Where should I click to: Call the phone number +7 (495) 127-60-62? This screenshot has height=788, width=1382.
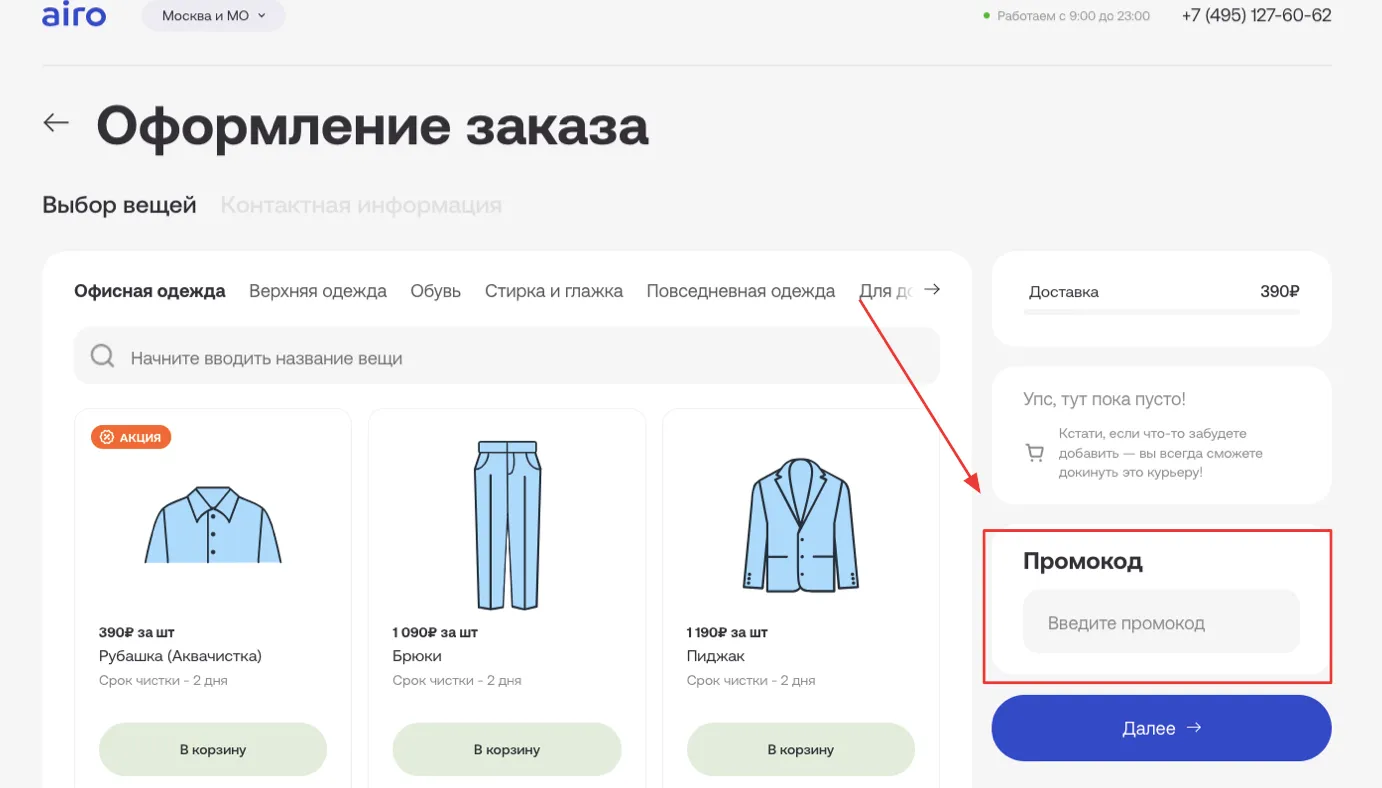[1256, 15]
